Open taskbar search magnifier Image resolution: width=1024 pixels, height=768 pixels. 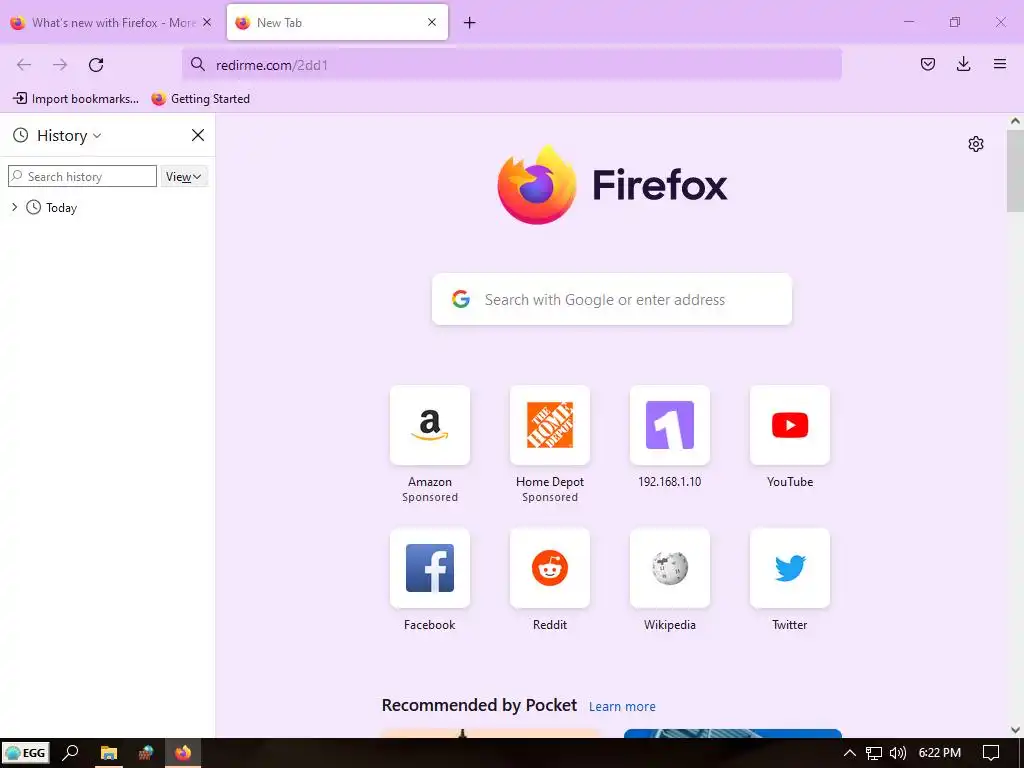click(x=70, y=753)
